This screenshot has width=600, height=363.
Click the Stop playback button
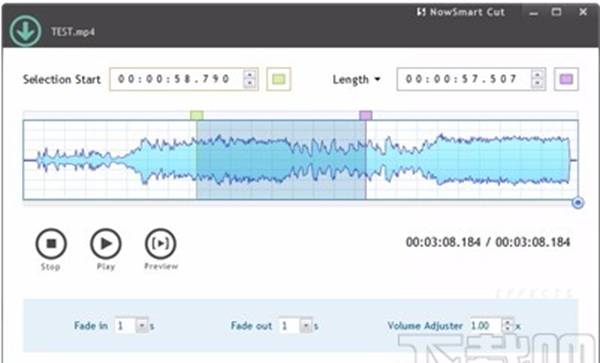51,244
